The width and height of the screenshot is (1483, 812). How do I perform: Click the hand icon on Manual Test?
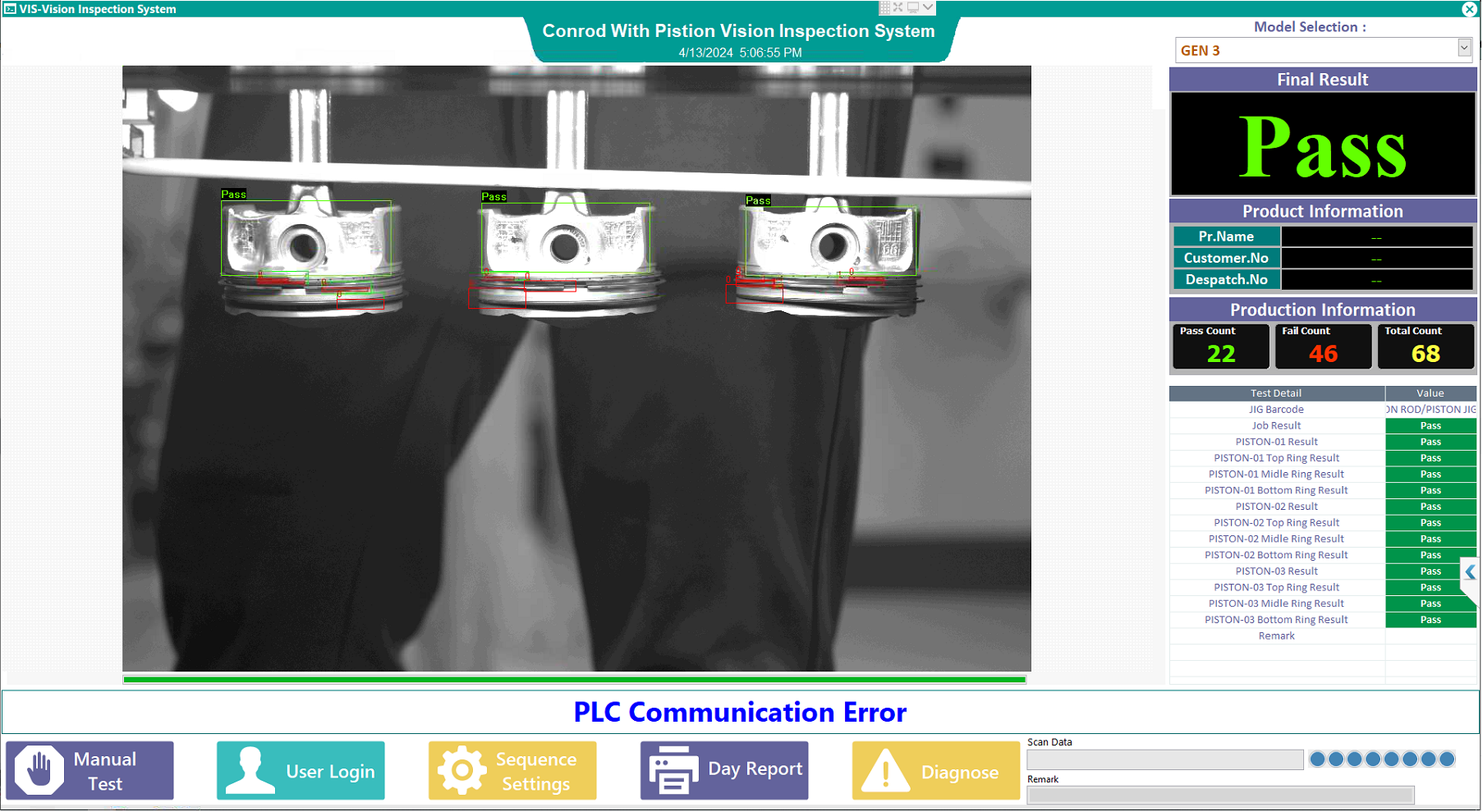point(39,770)
